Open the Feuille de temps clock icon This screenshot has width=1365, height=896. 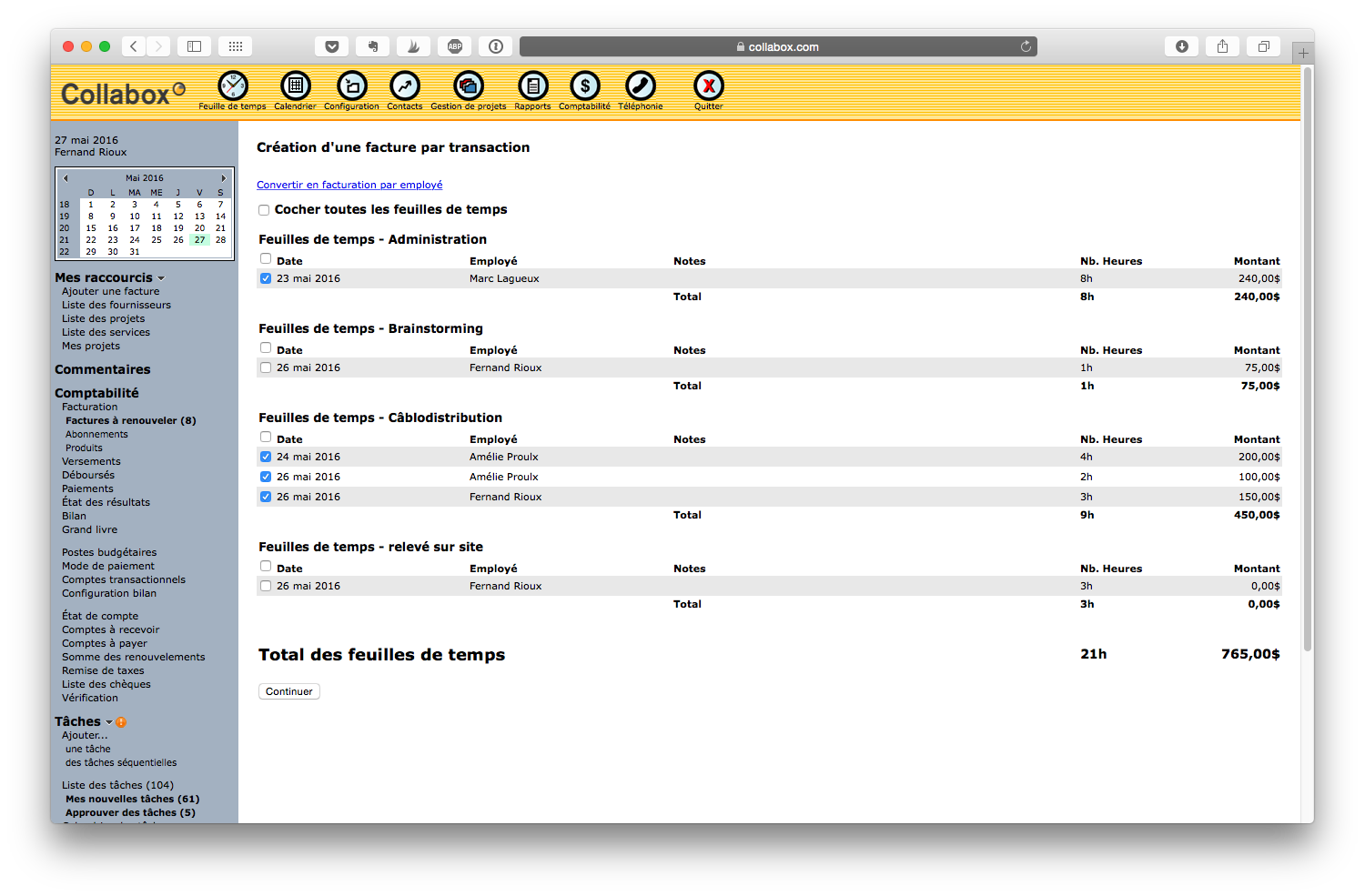[233, 86]
